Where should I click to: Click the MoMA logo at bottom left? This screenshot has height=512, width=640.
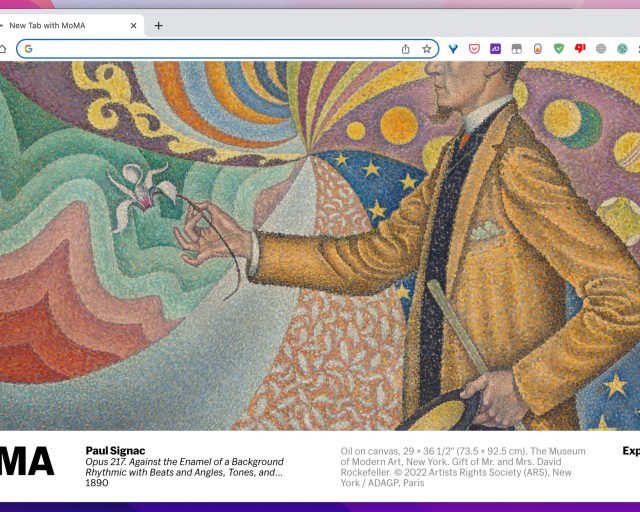pos(27,461)
